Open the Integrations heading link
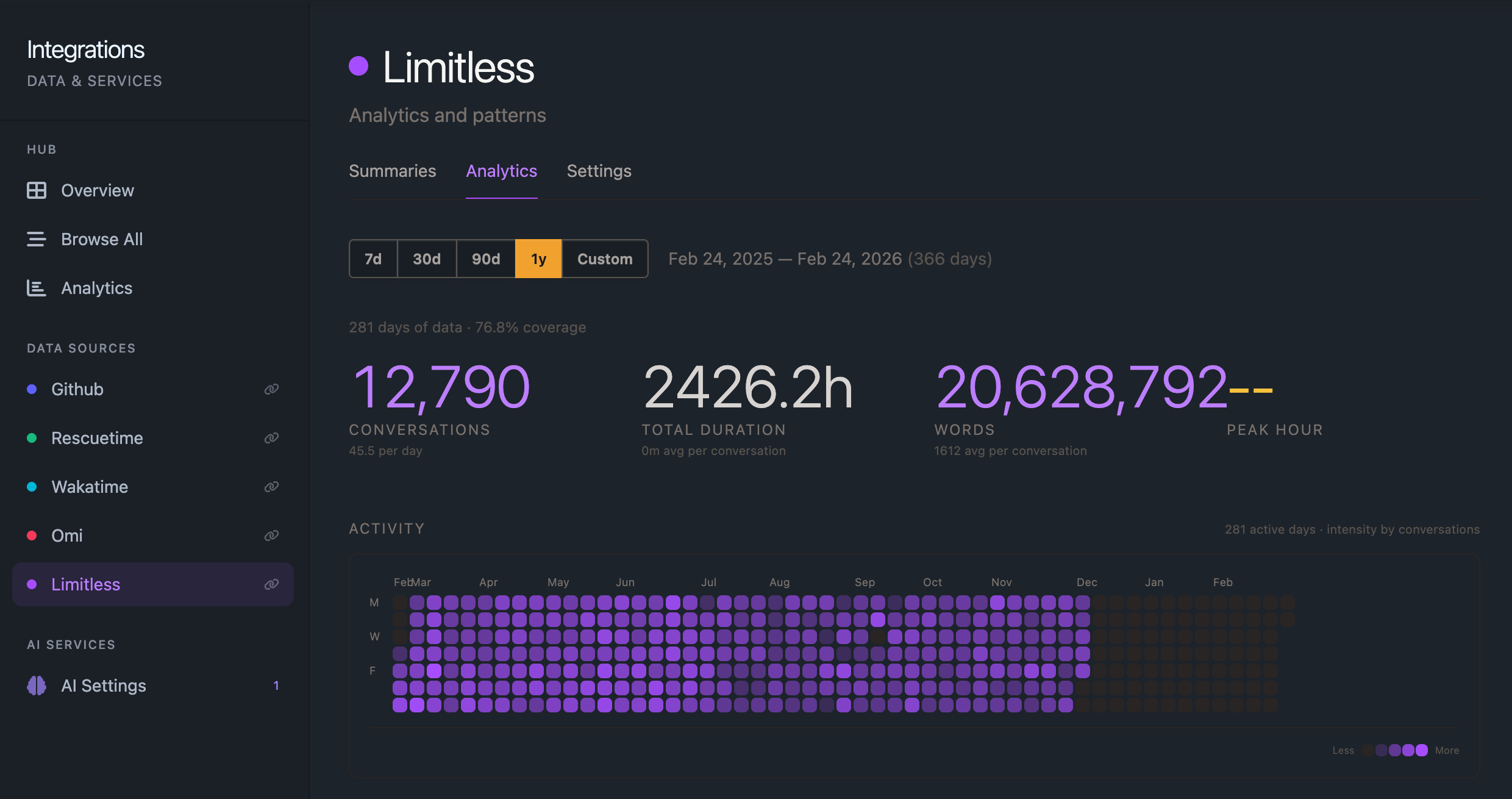 [85, 49]
